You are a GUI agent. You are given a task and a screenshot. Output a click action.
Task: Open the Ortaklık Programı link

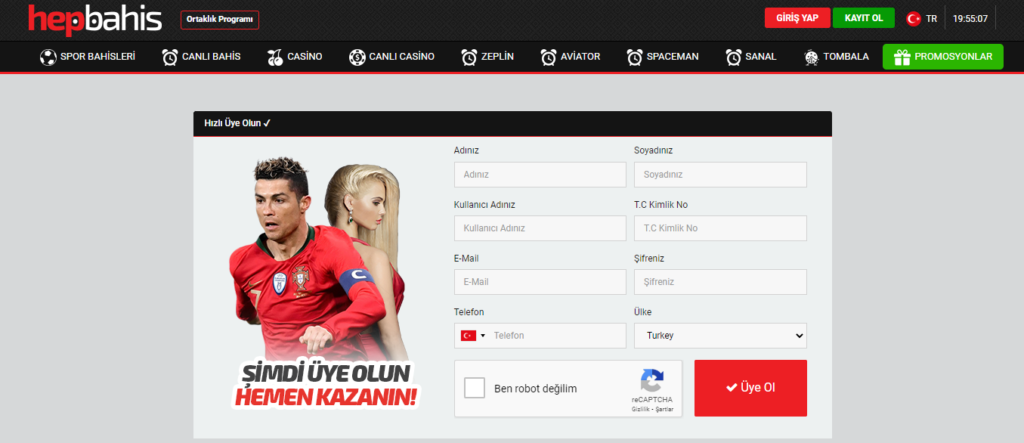[x=220, y=19]
